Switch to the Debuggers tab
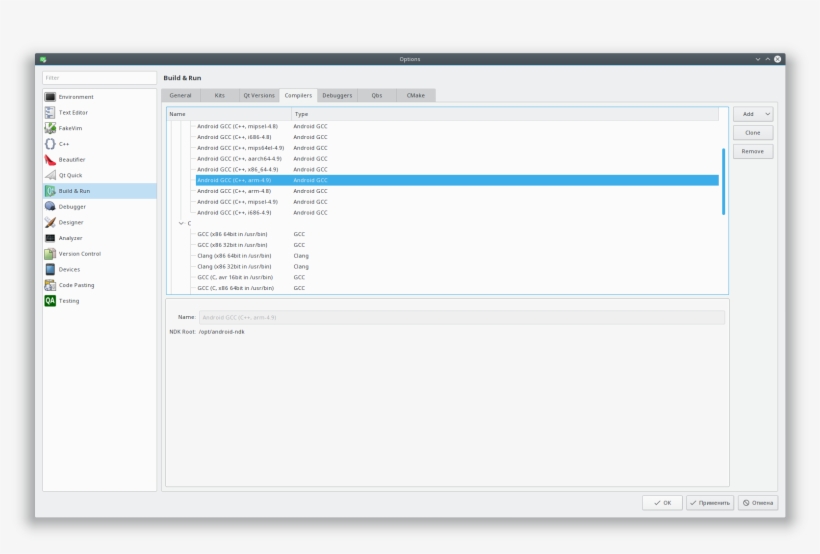The height and width of the screenshot is (554, 820). click(x=337, y=95)
